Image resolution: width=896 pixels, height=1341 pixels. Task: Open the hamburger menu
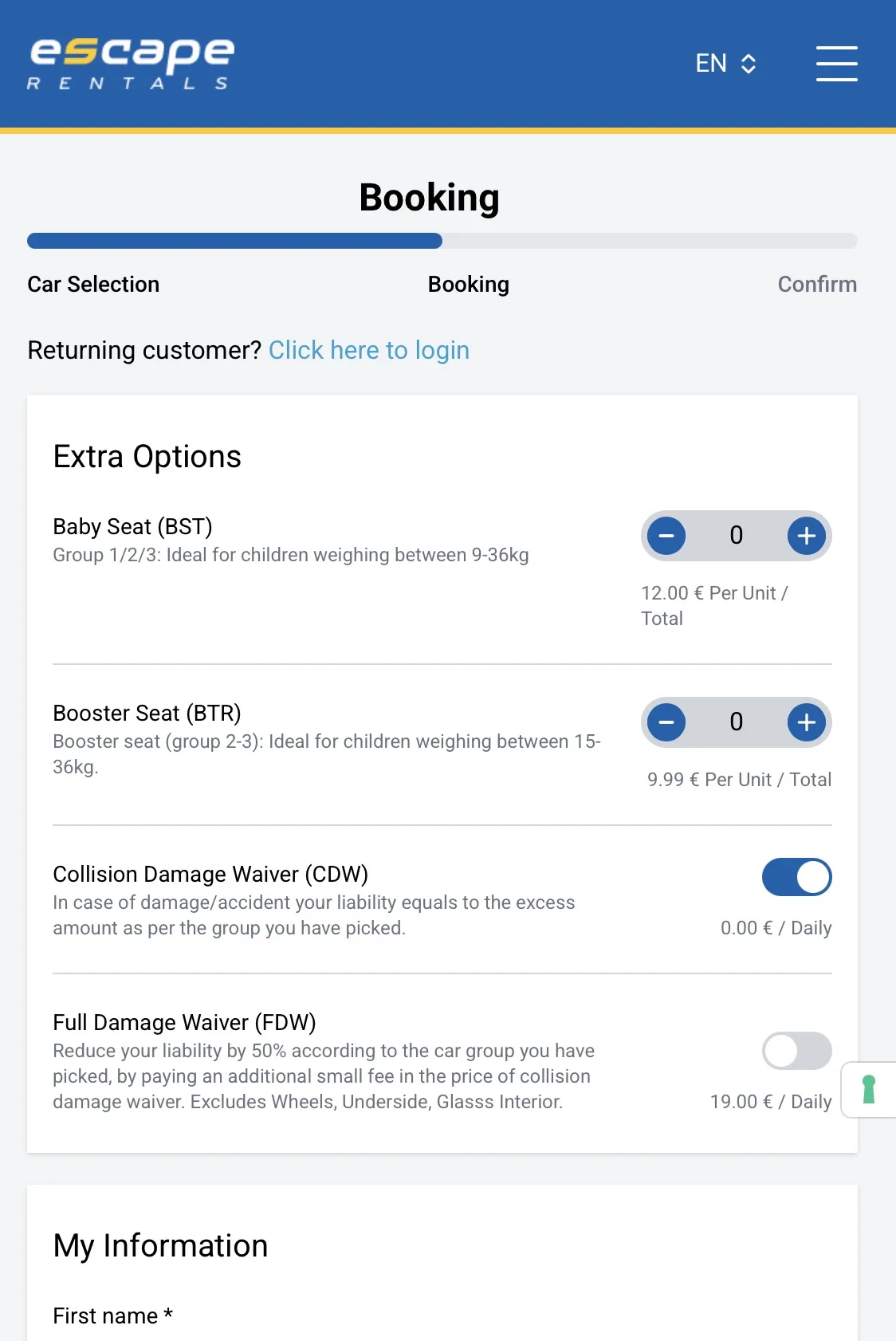coord(836,64)
